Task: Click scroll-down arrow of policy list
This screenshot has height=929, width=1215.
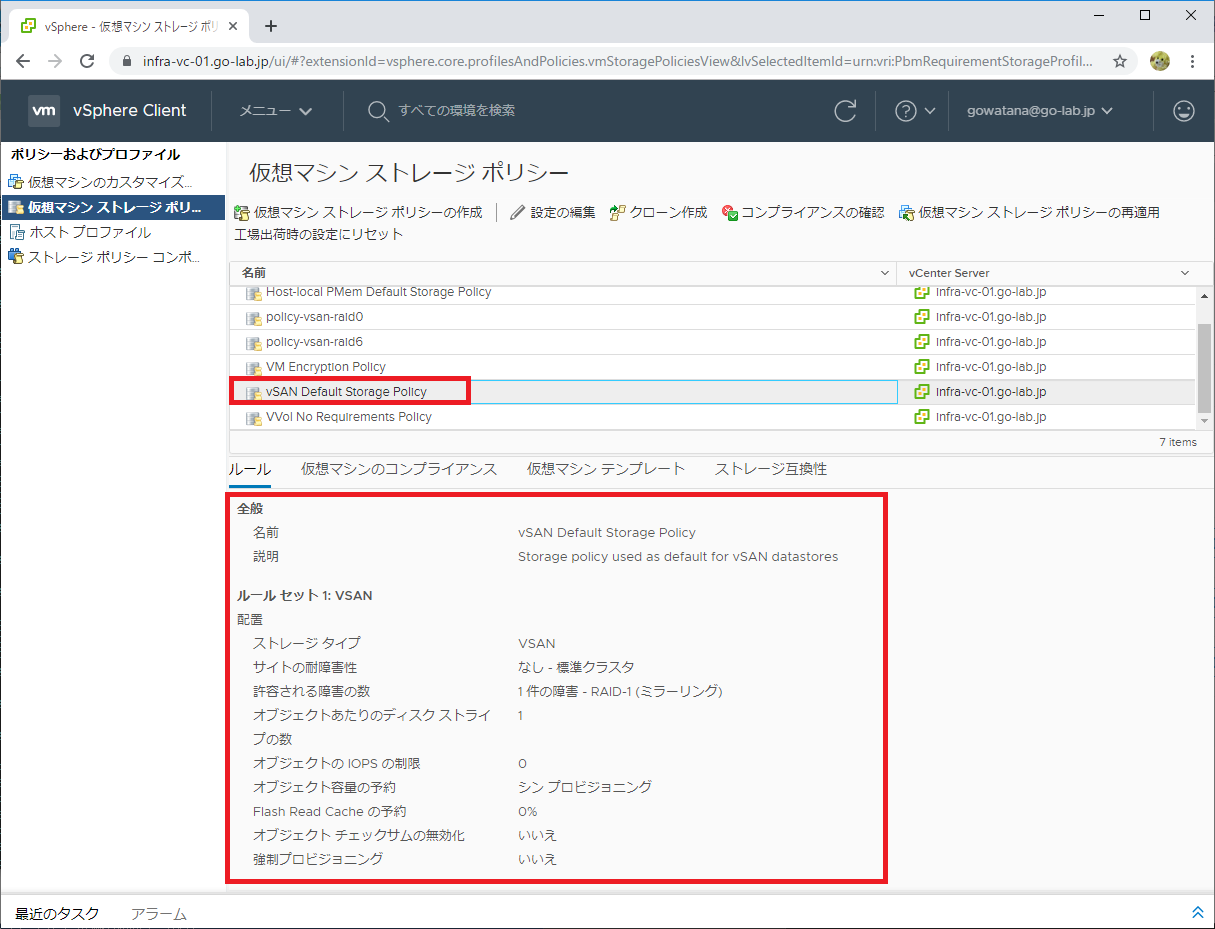Action: 1204,422
